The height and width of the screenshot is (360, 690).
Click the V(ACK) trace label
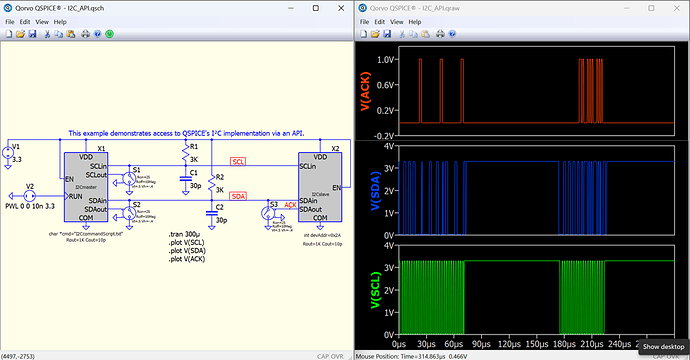(x=366, y=91)
